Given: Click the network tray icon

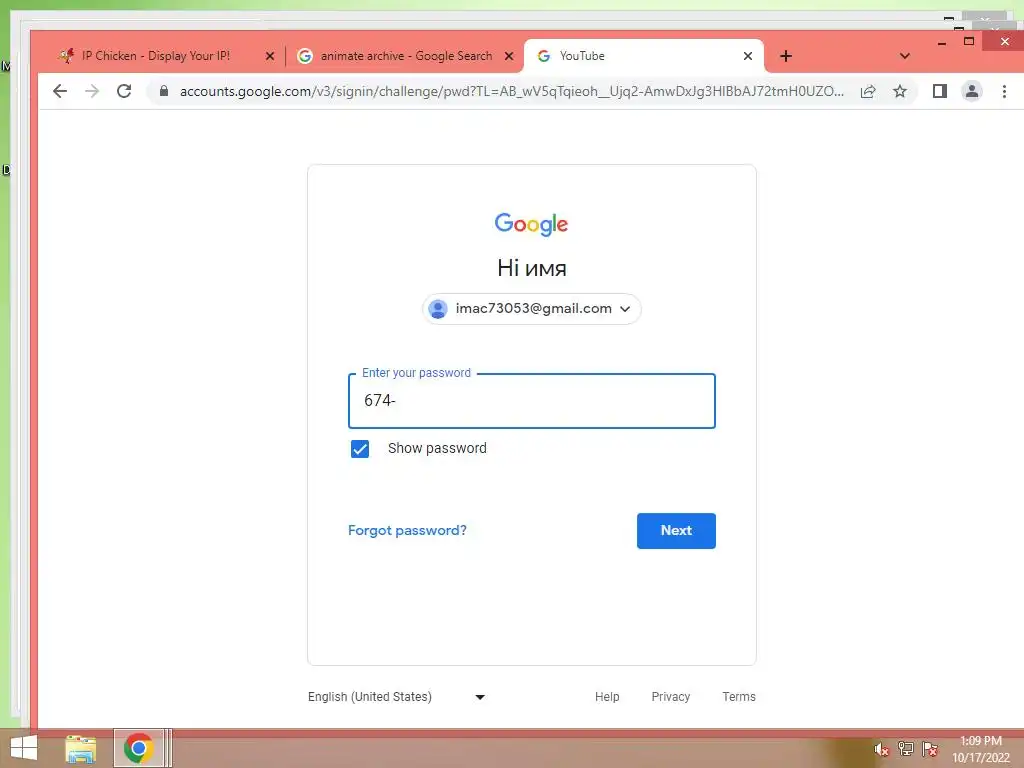Looking at the screenshot, I should 906,749.
